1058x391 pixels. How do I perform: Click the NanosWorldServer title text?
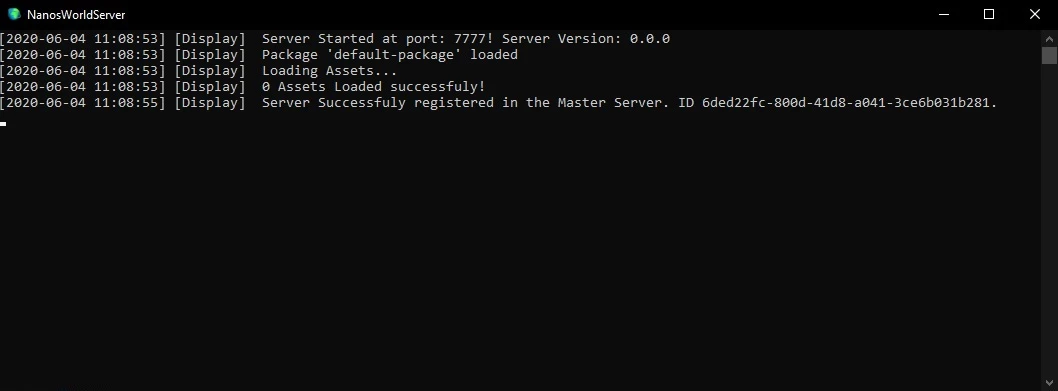76,15
